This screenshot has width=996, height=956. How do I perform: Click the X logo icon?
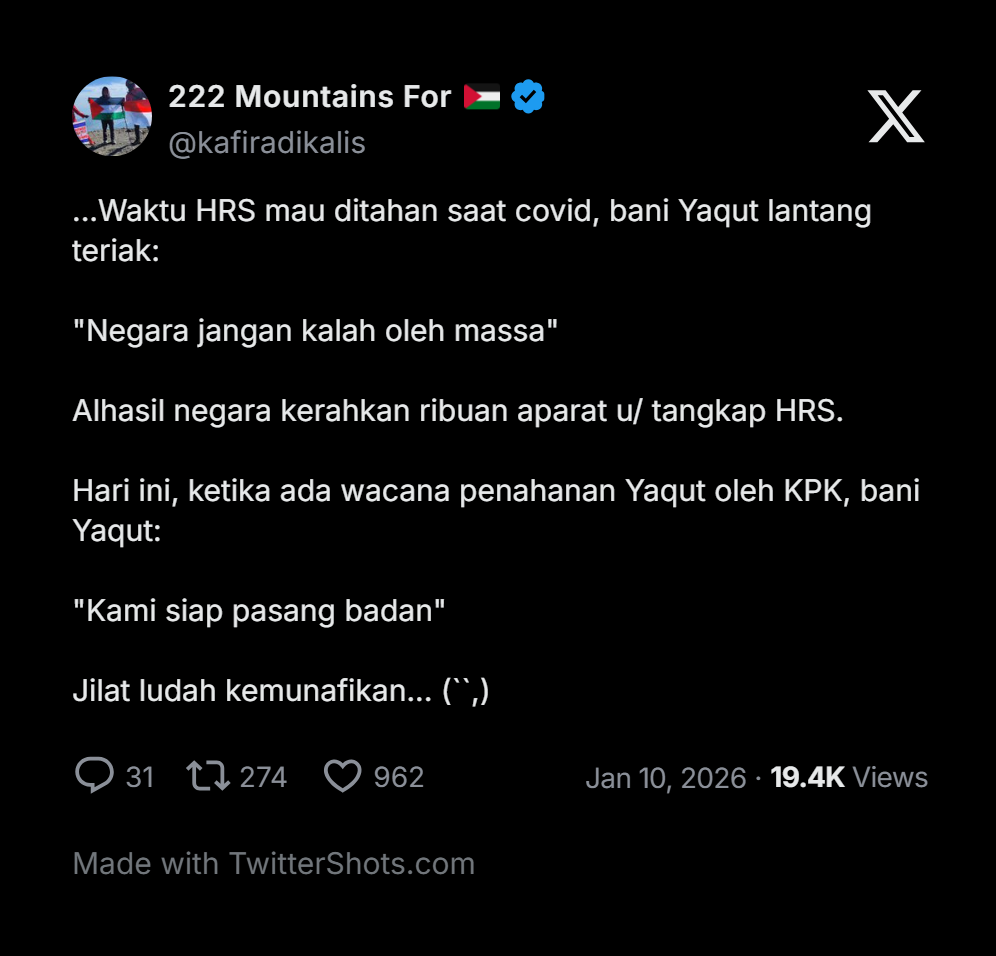(896, 116)
